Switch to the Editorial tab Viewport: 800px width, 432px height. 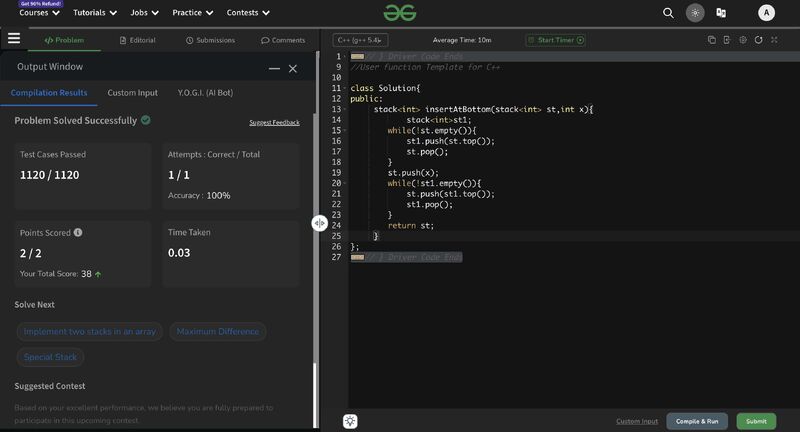pyautogui.click(x=137, y=40)
